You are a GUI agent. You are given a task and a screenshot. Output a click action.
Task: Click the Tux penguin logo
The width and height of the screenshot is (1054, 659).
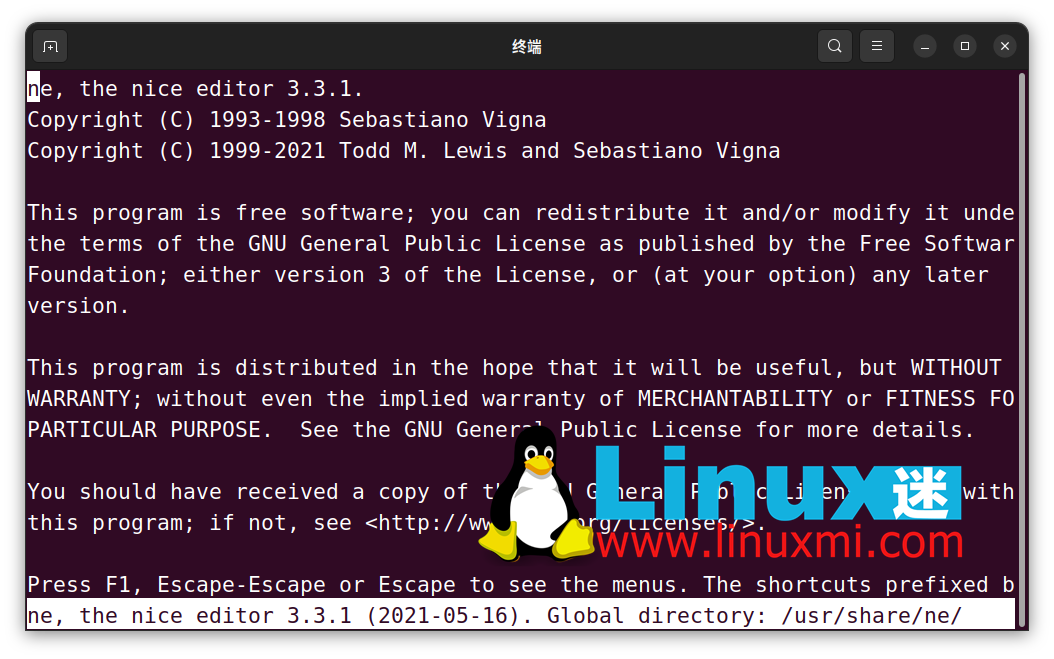[x=537, y=493]
